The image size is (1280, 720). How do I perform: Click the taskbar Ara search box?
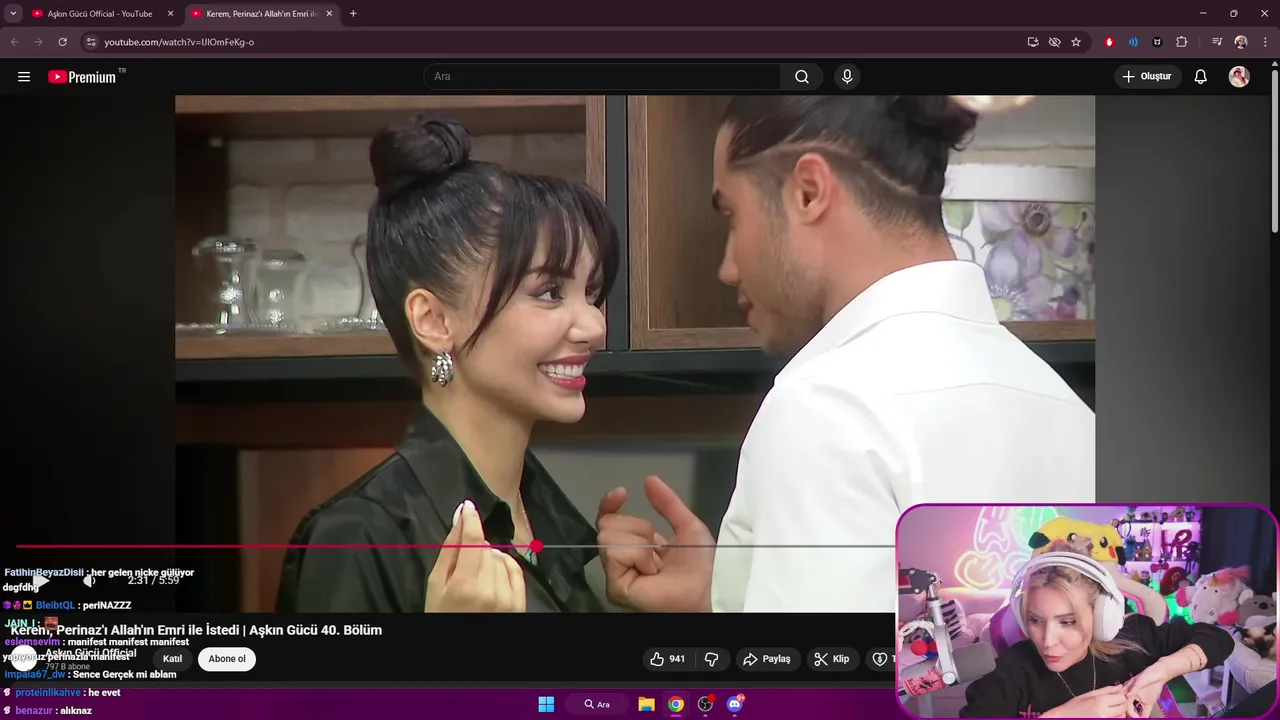click(598, 704)
